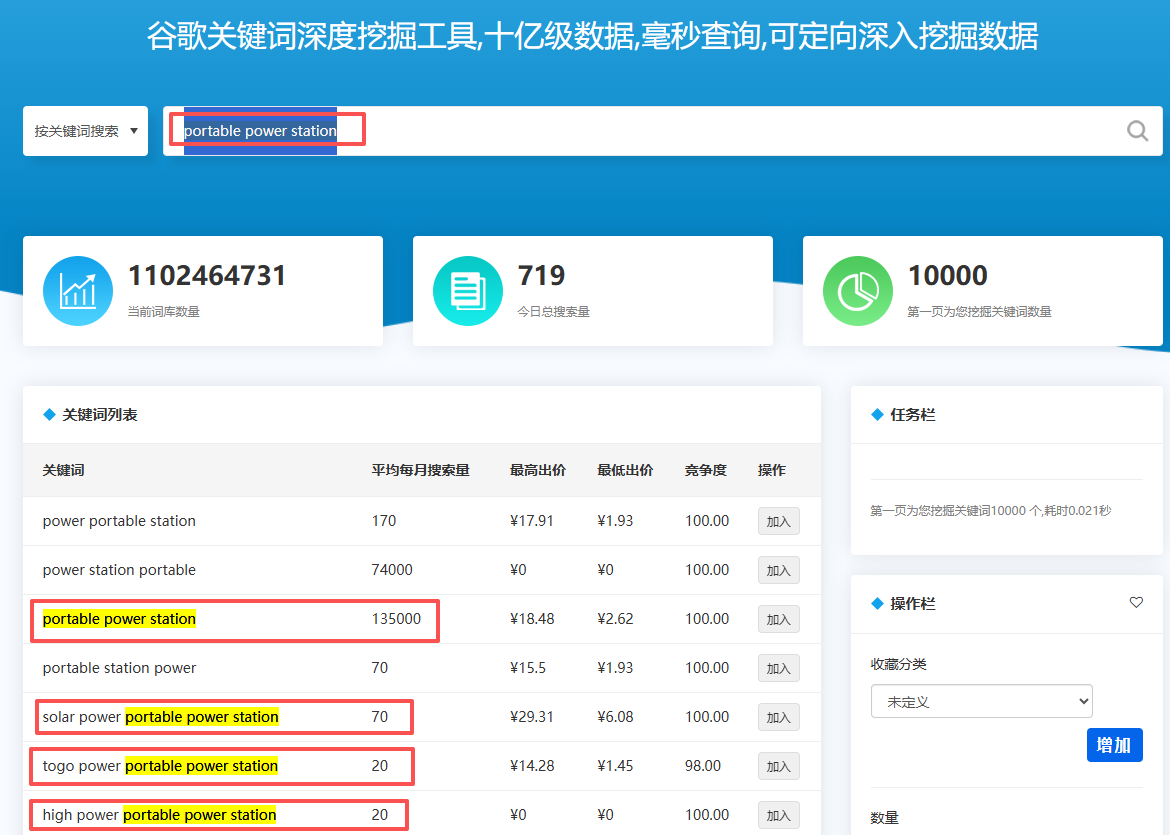Select the high power portable power station keyword
Viewport: 1170px width, 835px height.
159,815
